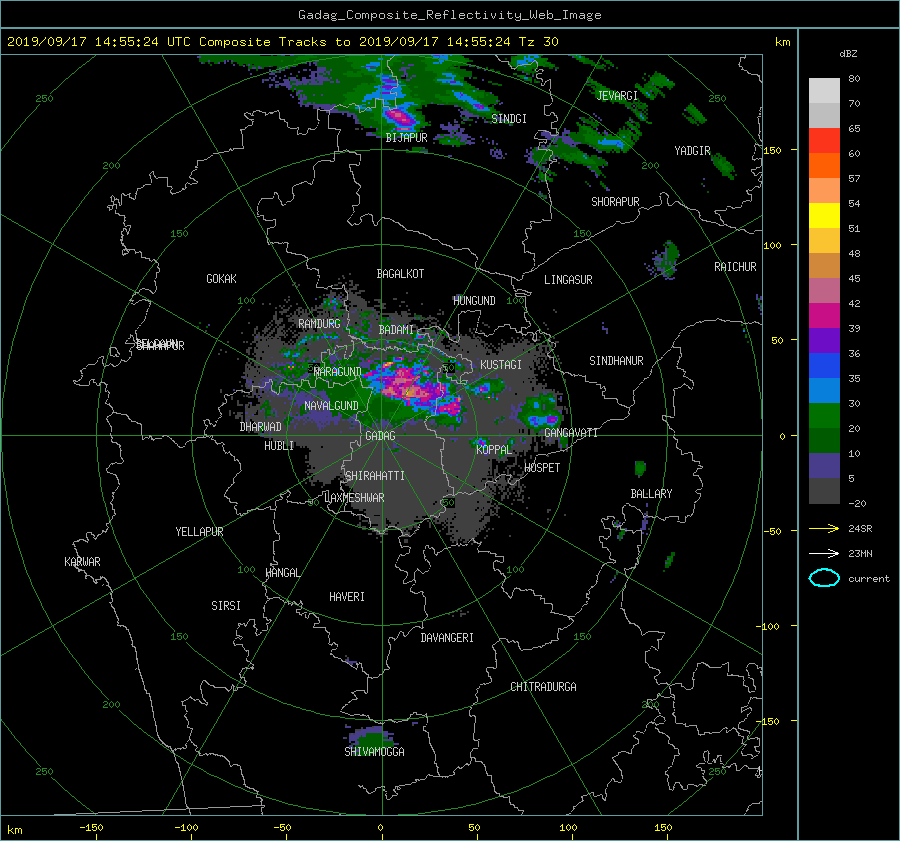The image size is (900, 841).
Task: Click the HAVERI city label
Action: tap(347, 597)
